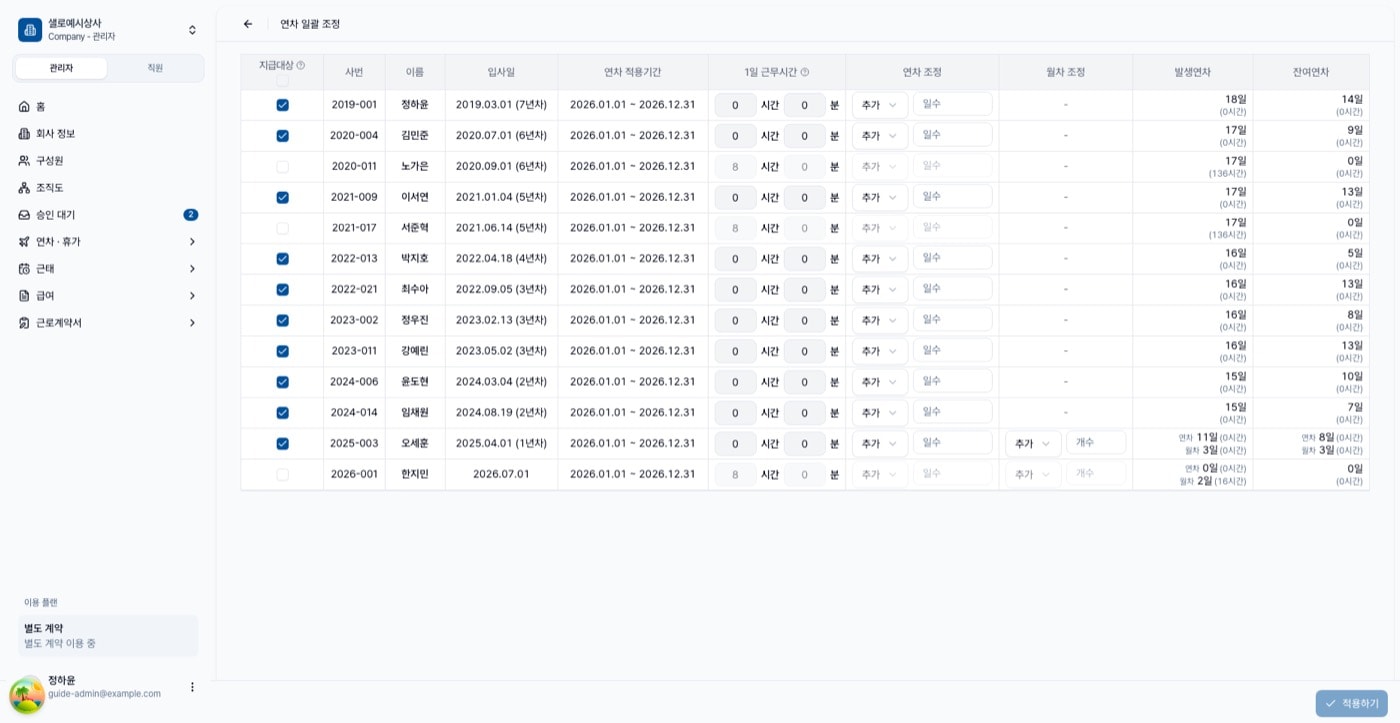
Task: Expand the 근태 sidebar menu chevron
Action: pyautogui.click(x=192, y=268)
